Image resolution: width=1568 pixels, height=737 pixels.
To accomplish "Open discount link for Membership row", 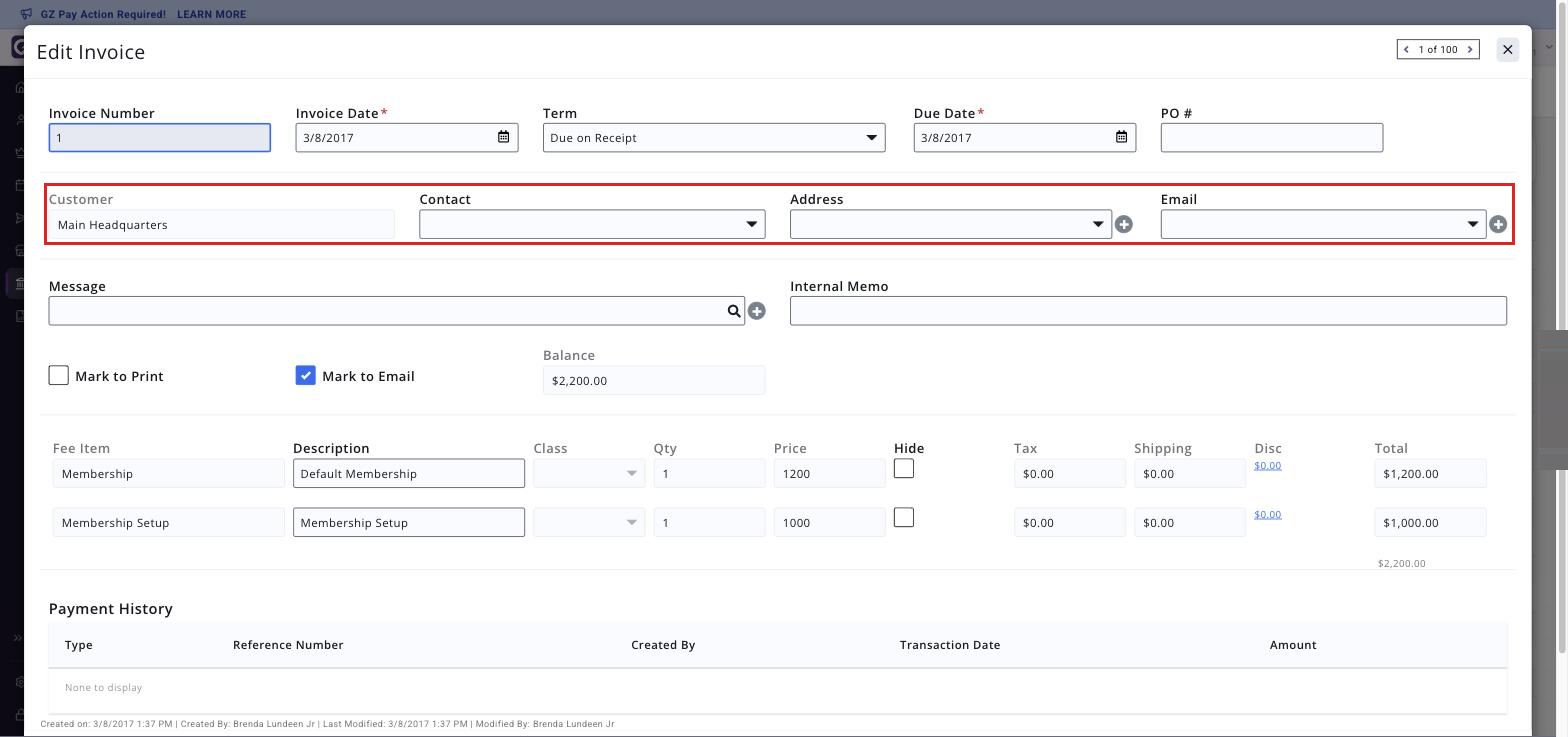I will (1267, 465).
